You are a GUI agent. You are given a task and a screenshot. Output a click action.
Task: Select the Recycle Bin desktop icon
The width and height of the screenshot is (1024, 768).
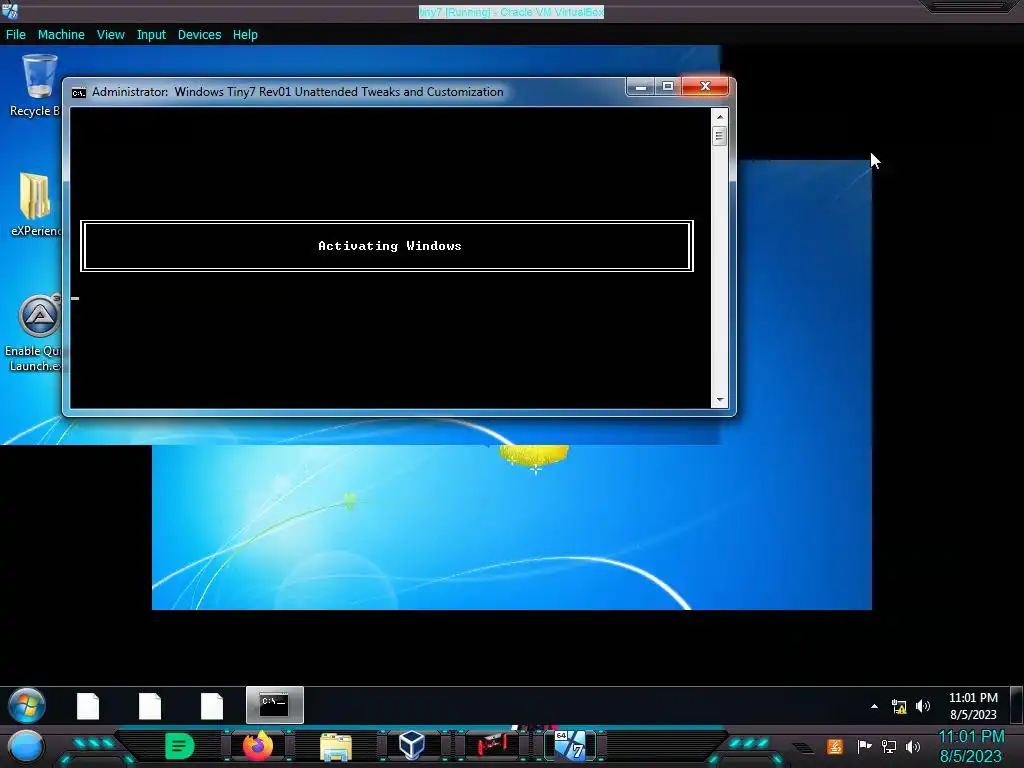click(x=36, y=85)
